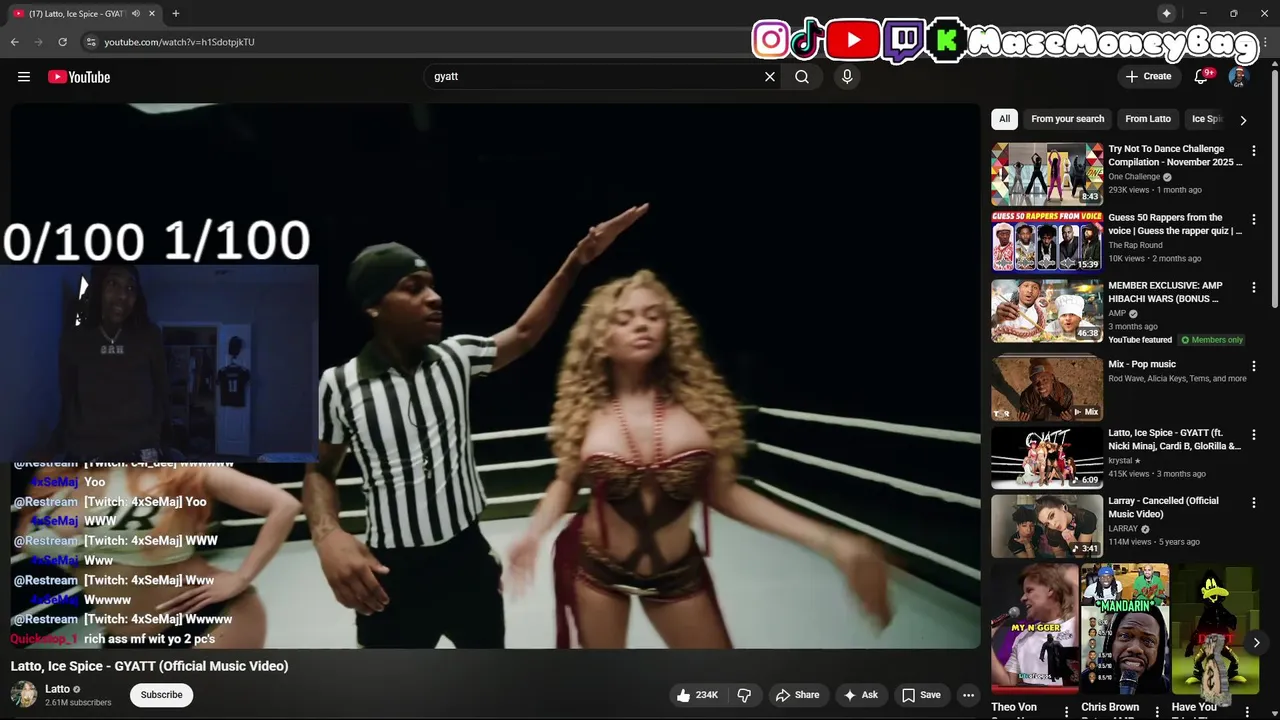1280x720 pixels.
Task: Open a new browser tab
Action: [176, 14]
